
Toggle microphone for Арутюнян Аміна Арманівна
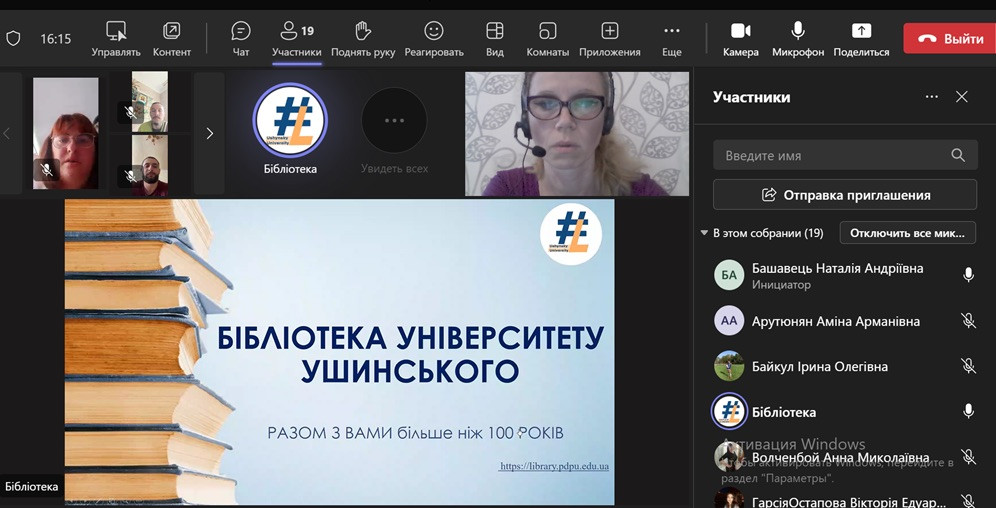[x=968, y=321]
